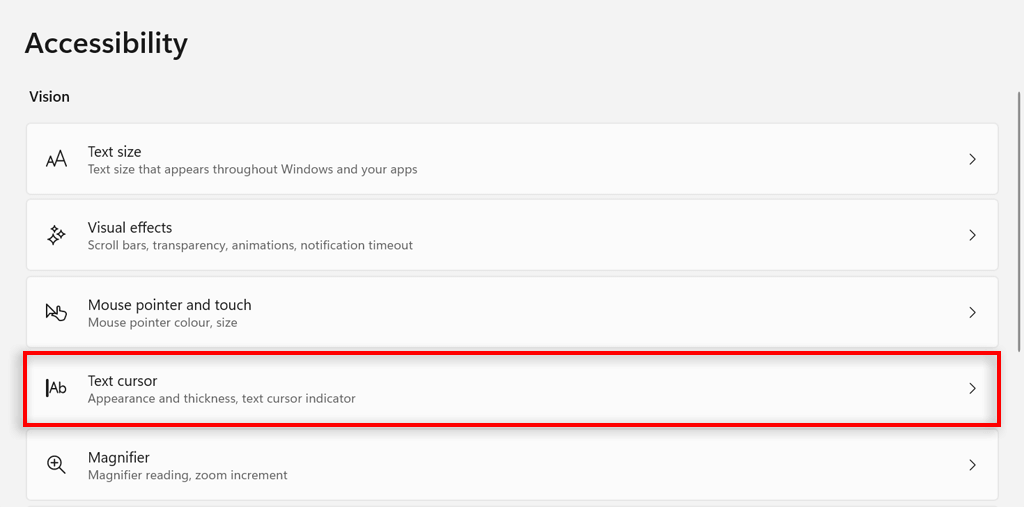
Task: Select the Text cursor option
Action: click(122, 381)
